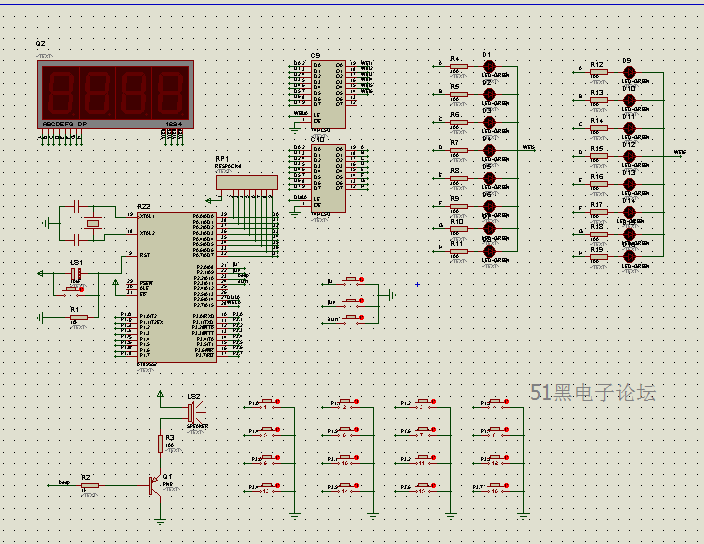The height and width of the screenshot is (544, 704).
Task: Select the LED wired to resistor R19
Action: coord(629,257)
